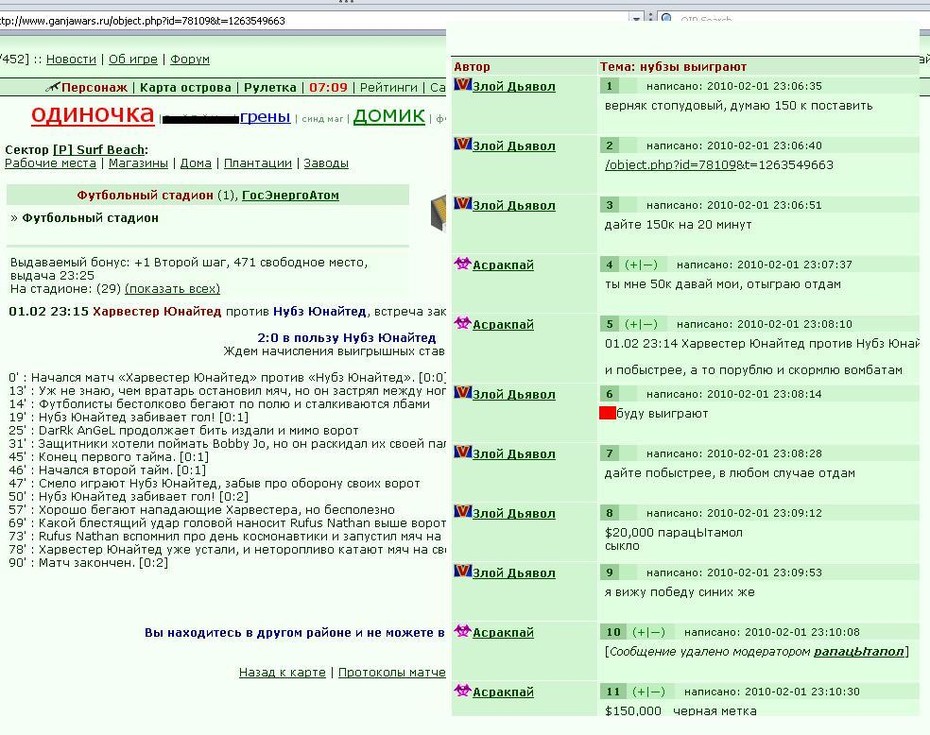930x735 pixels.
Task: Open moderator рапацЫтапол profile link
Action: tap(859, 651)
